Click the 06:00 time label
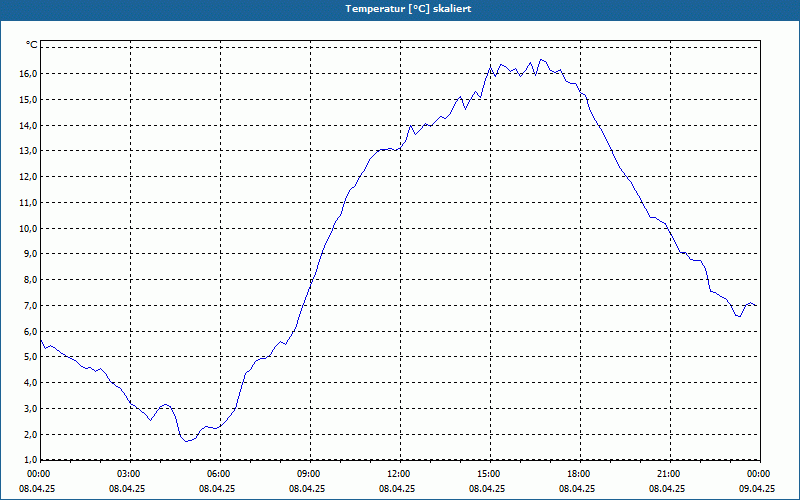 217,474
